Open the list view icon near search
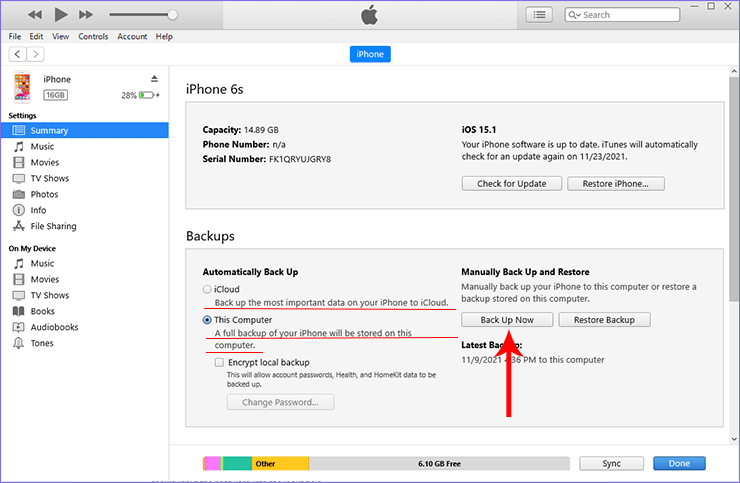Image resolution: width=740 pixels, height=483 pixels. (x=539, y=15)
